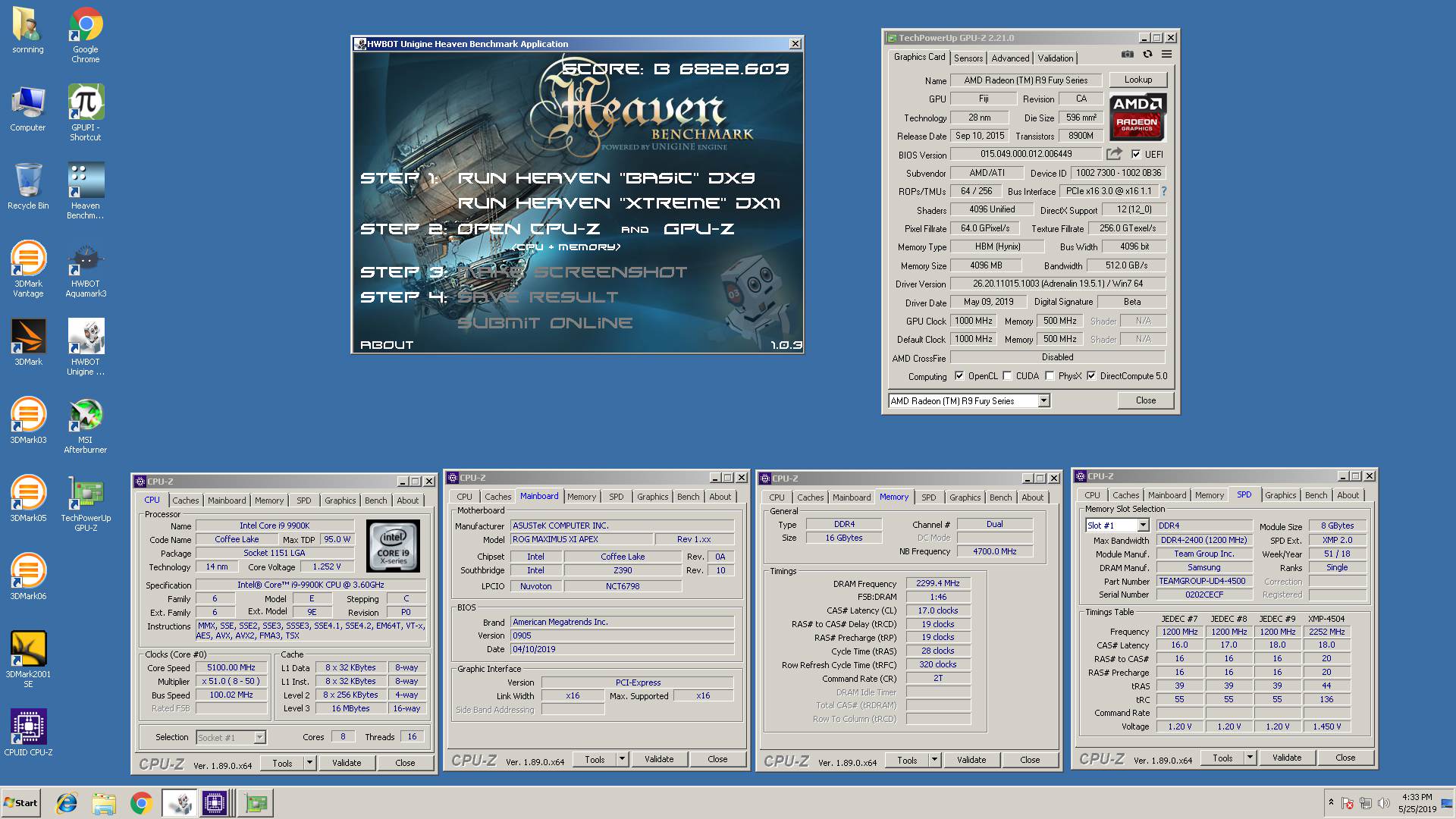The image size is (1456, 819).
Task: Click the Chrome taskbar icon
Action: point(141,803)
